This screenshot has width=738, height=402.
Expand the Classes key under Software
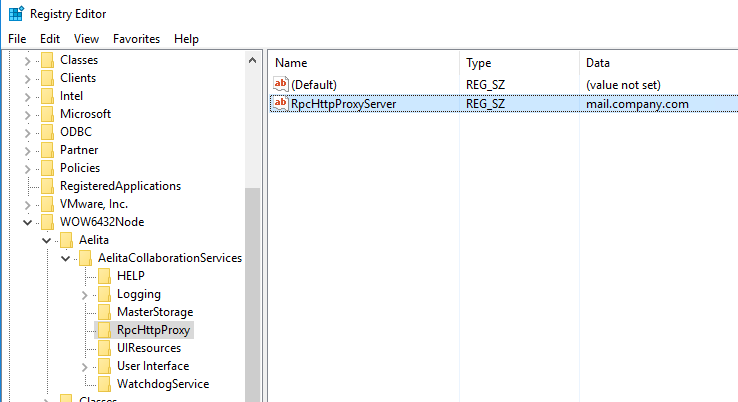click(27, 61)
